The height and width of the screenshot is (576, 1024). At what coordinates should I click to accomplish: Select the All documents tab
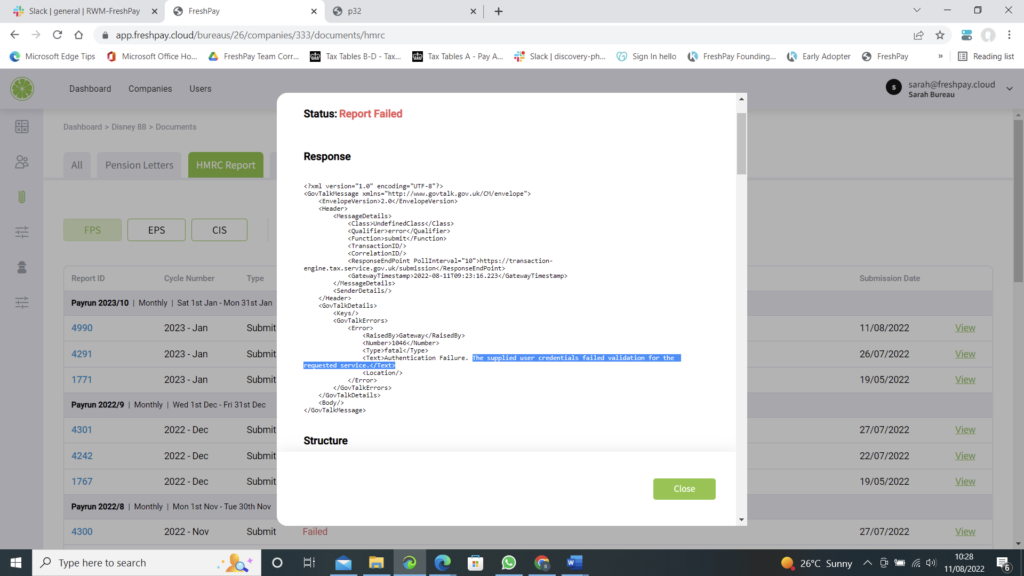pos(77,165)
